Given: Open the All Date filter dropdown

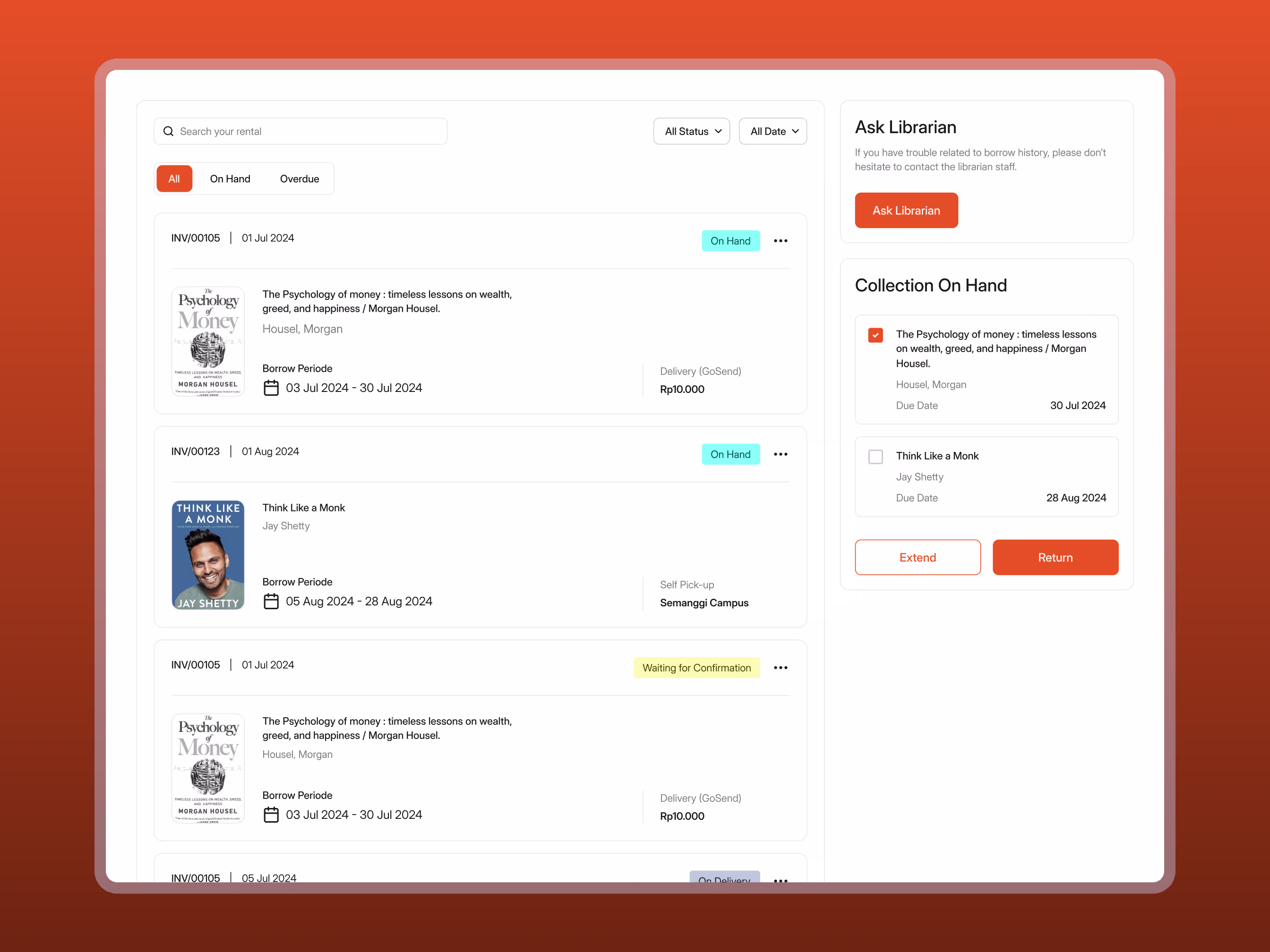Looking at the screenshot, I should [x=773, y=131].
